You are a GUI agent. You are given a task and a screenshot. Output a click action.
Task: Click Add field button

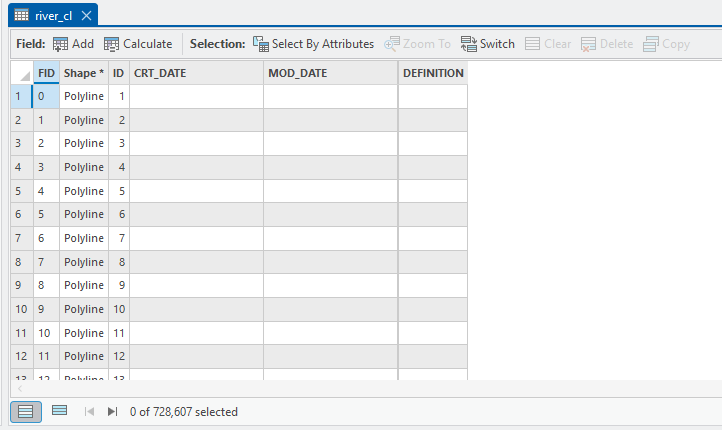73,44
